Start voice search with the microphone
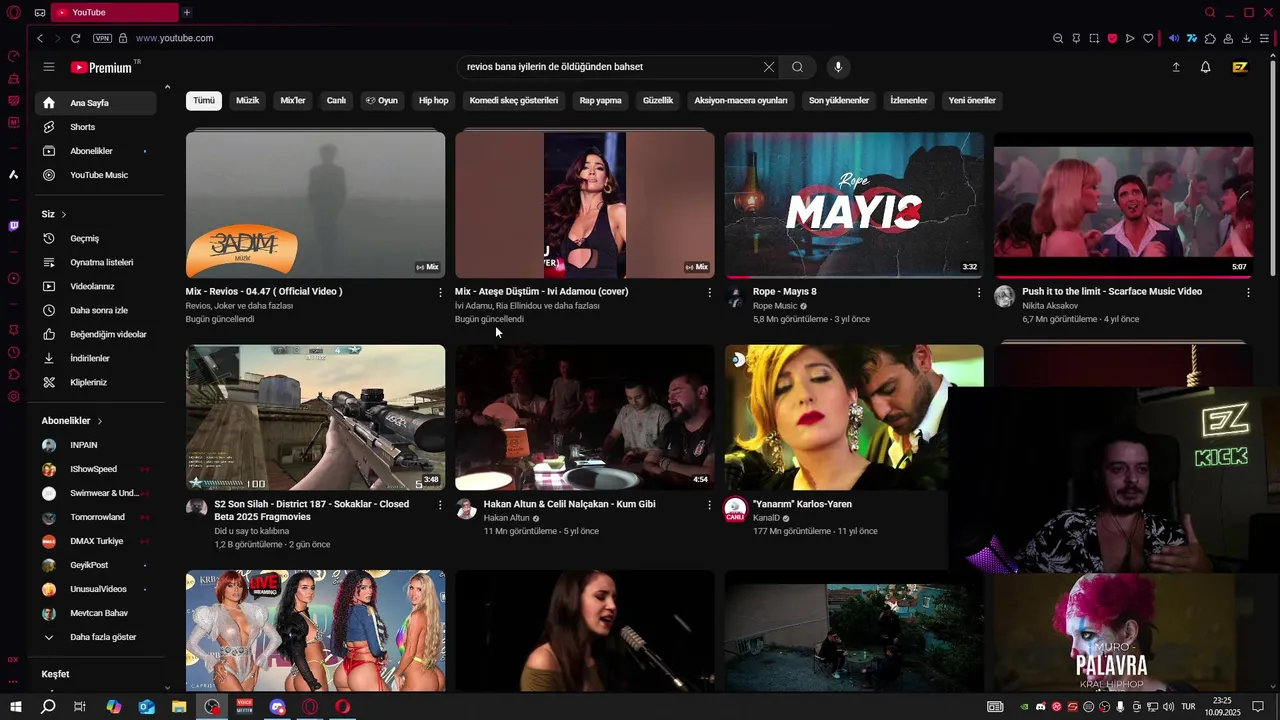 [x=838, y=67]
